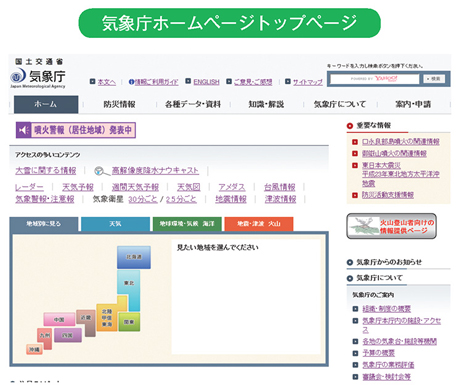The width and height of the screenshot is (460, 389).
Task: Open 口永良部島噴火の関連情報 link
Action: tap(401, 142)
